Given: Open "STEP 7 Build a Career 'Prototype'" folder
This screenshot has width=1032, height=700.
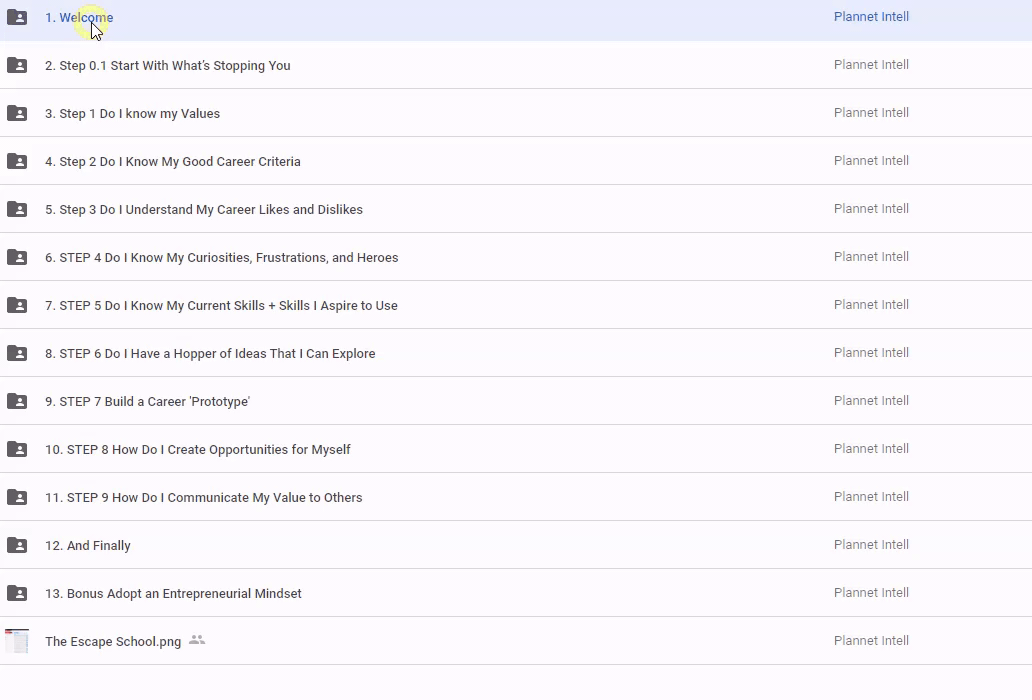Looking at the screenshot, I should coord(147,401).
